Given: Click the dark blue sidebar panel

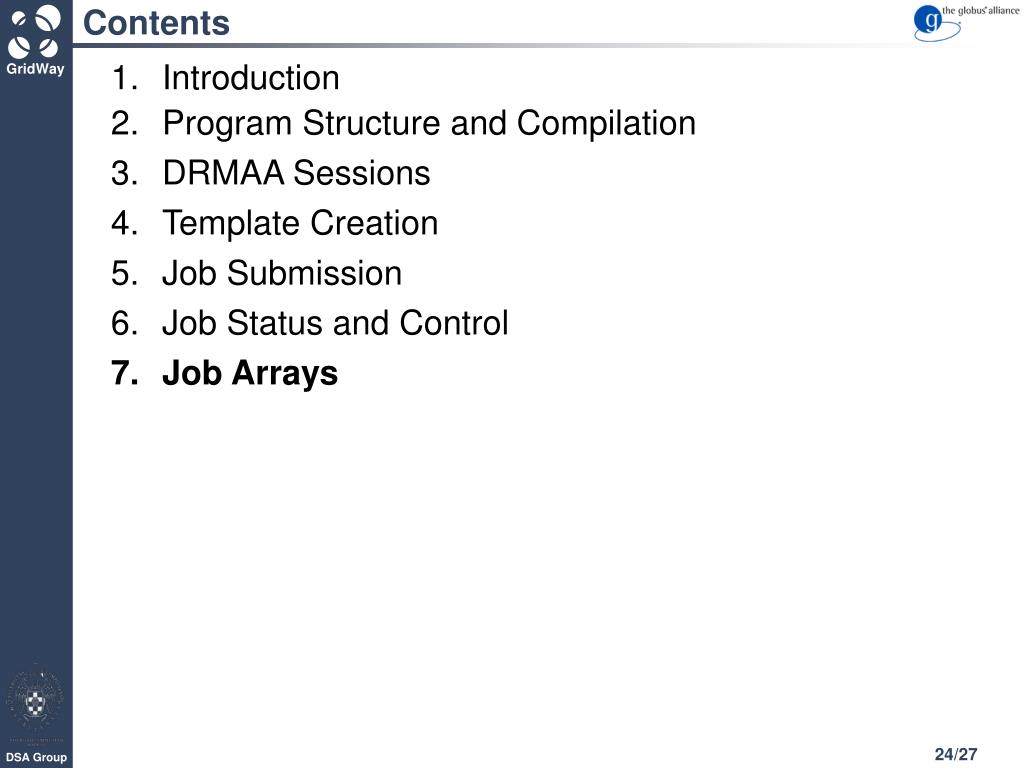Looking at the screenshot, I should 36,384.
